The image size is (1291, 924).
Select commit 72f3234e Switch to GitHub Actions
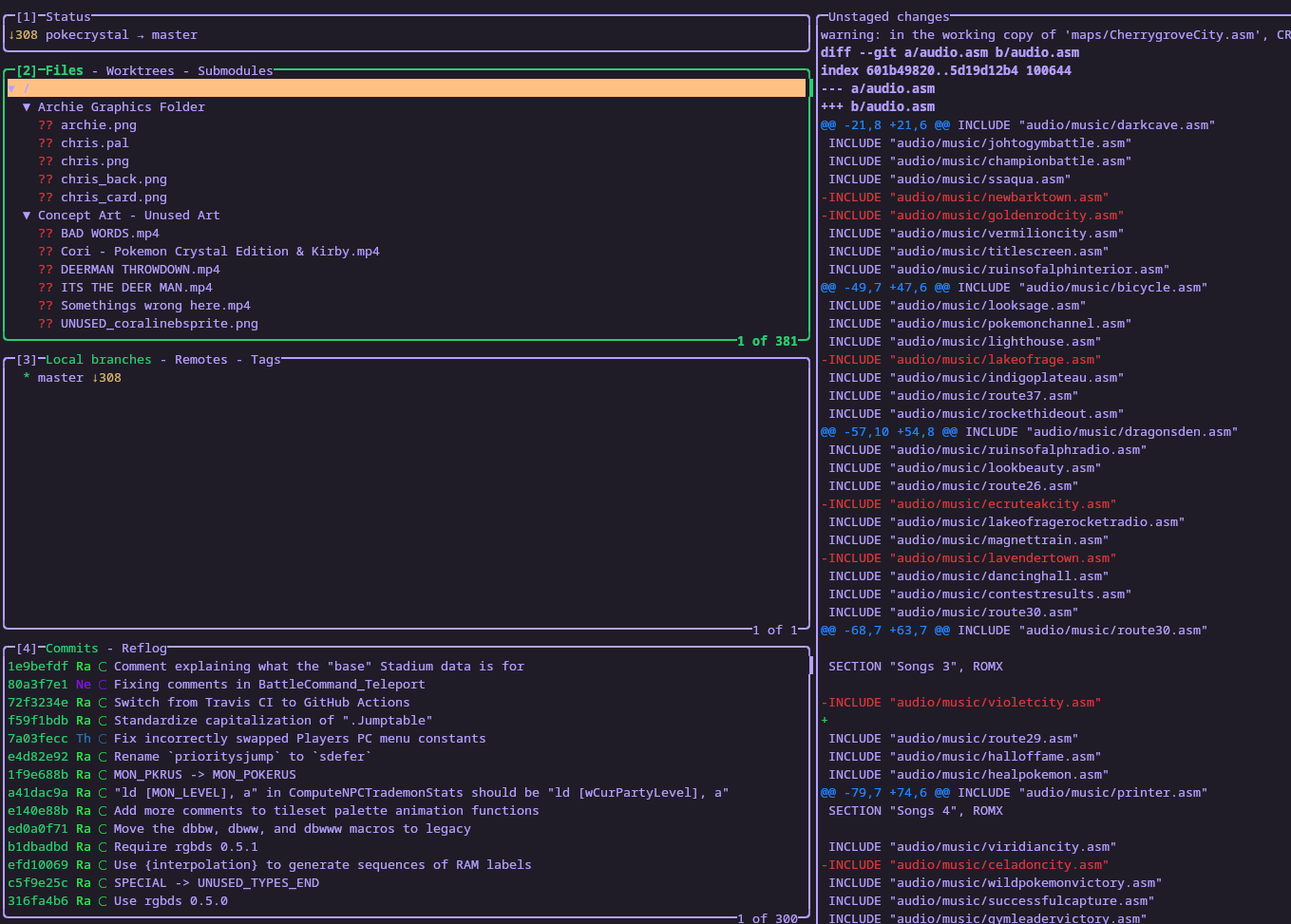pyautogui.click(x=407, y=703)
